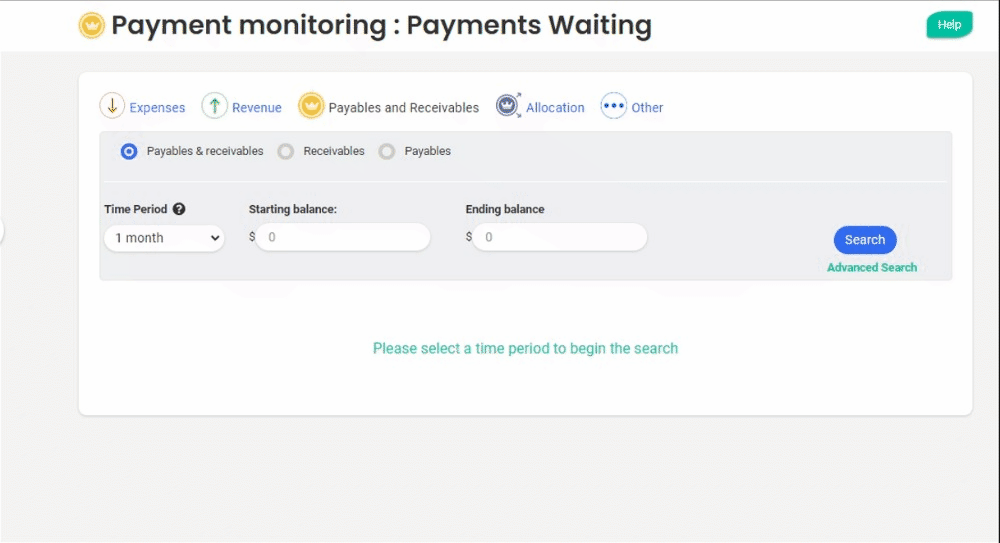1000x543 pixels.
Task: Open the Other tab
Action: click(647, 108)
